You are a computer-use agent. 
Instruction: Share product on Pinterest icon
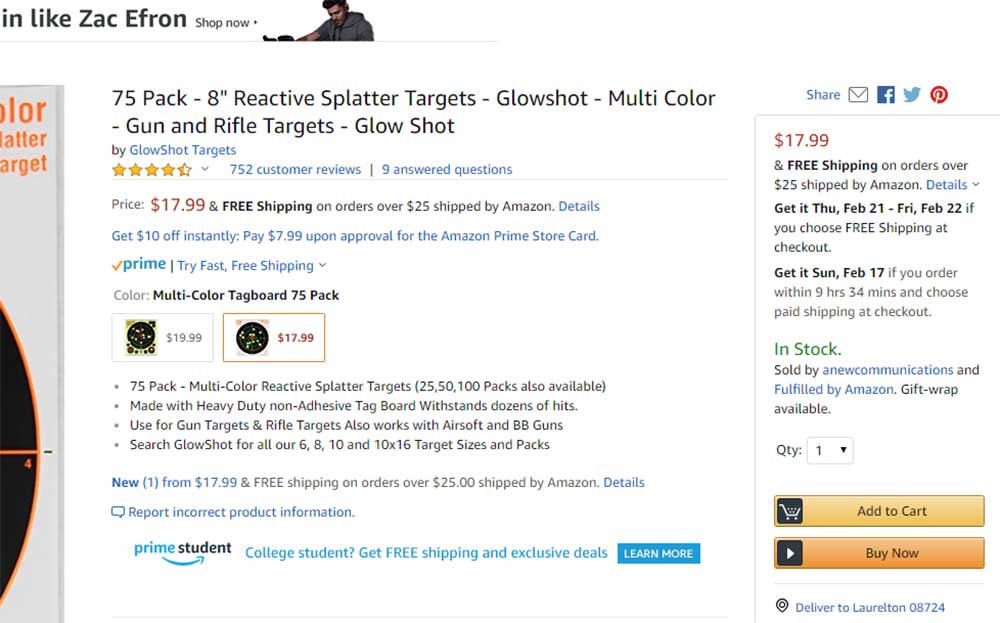[x=939, y=95]
